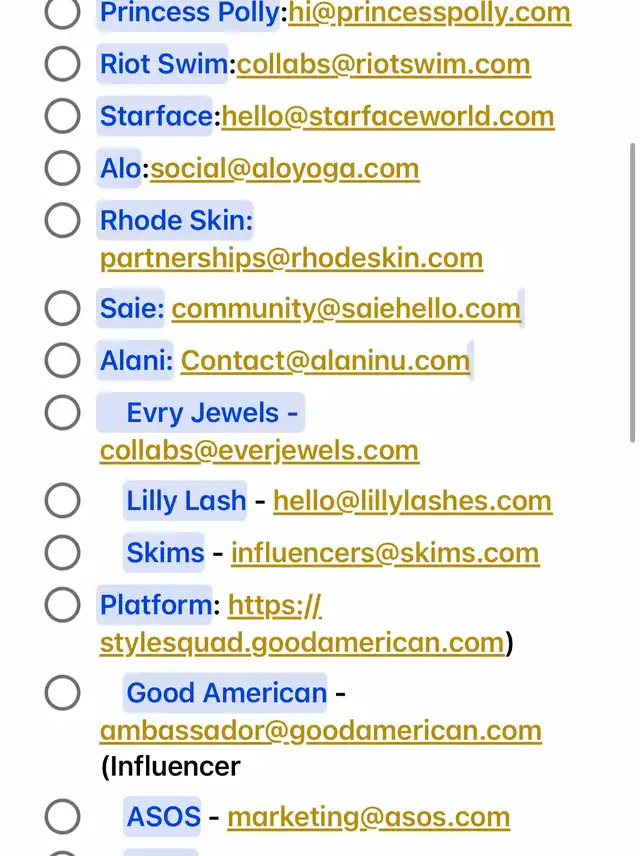Tap partnerships@rhodeskin.com link

coord(291,258)
